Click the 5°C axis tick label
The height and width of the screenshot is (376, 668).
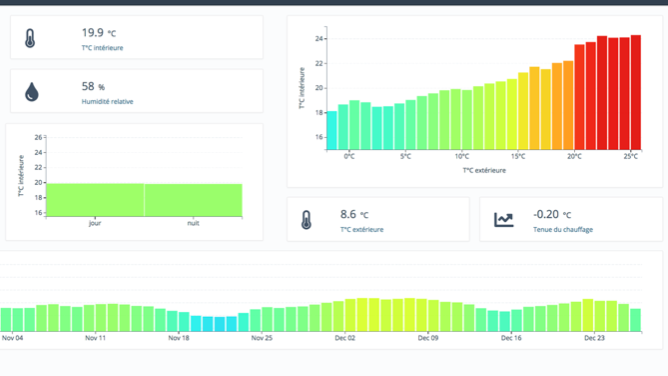pyautogui.click(x=406, y=156)
